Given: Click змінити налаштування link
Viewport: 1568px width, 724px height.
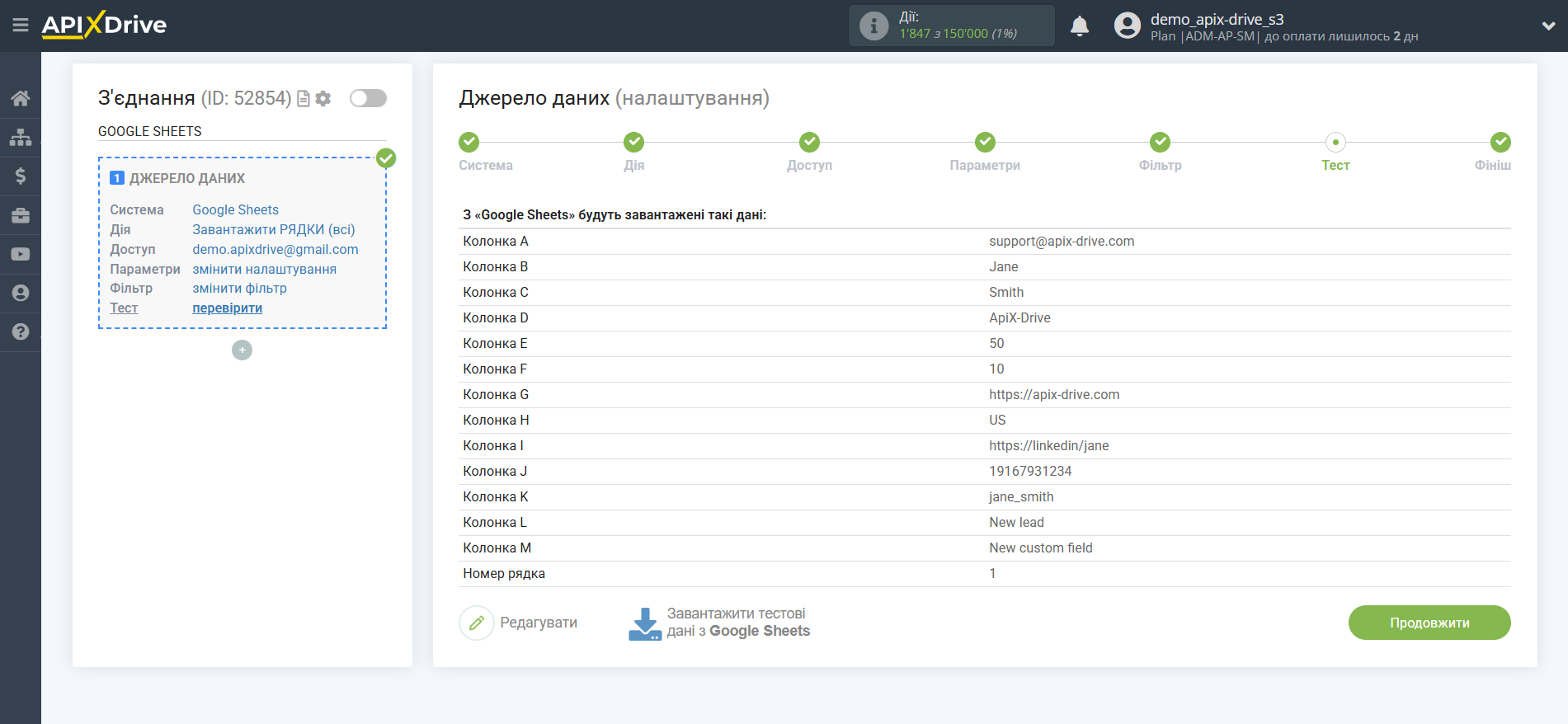Looking at the screenshot, I should [265, 269].
